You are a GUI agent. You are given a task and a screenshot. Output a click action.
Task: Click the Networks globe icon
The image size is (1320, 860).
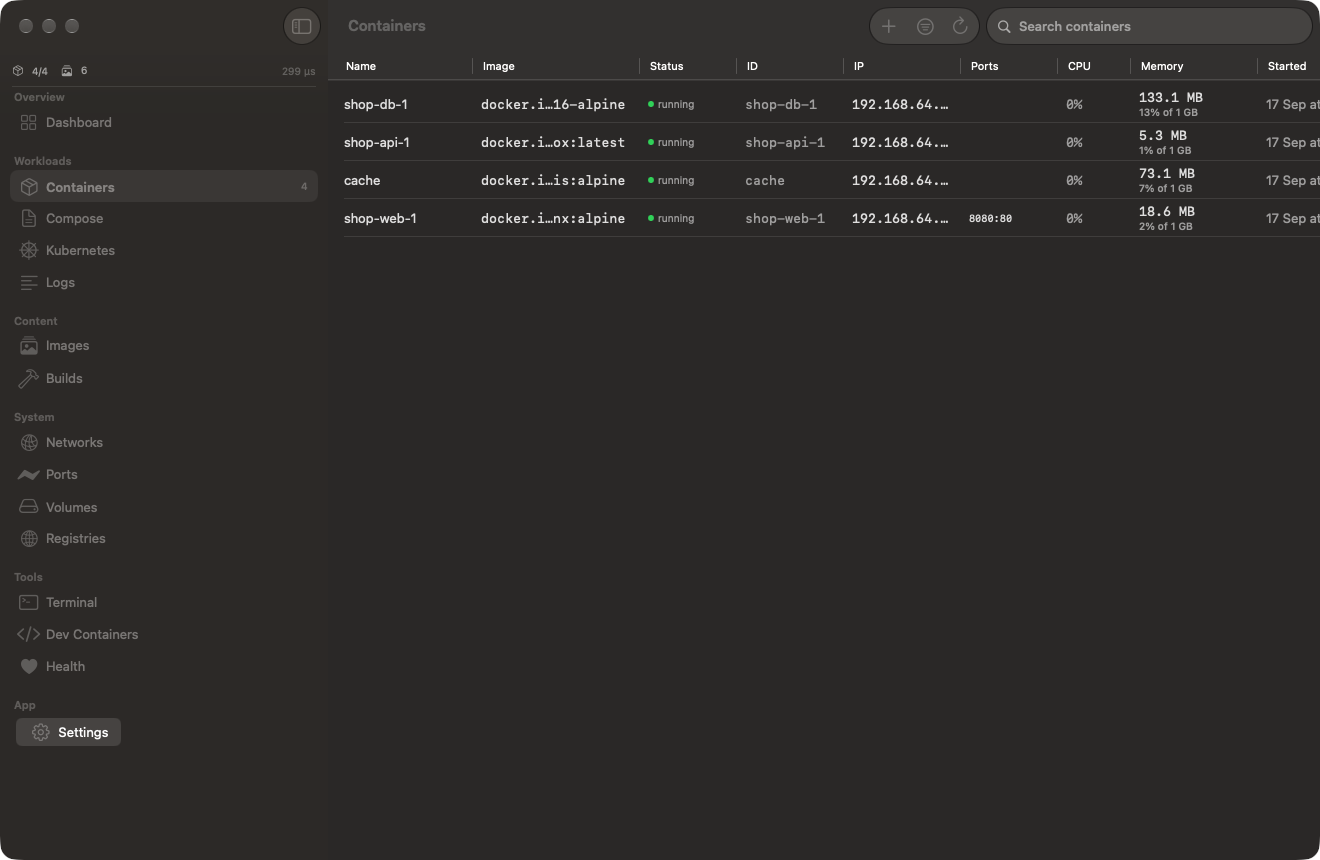[29, 442]
